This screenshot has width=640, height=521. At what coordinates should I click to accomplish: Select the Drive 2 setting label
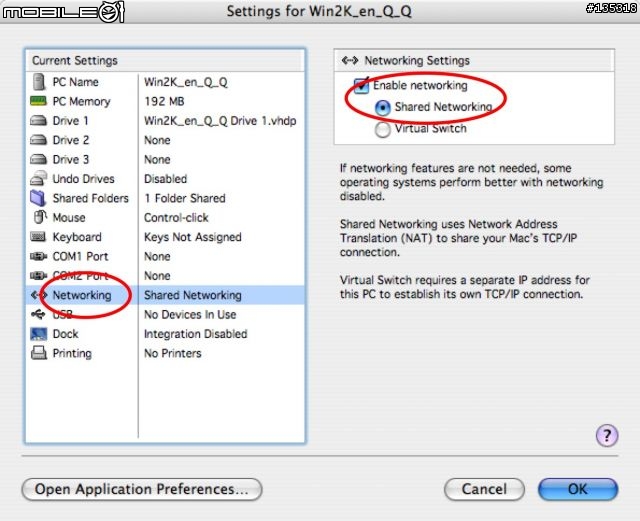click(71, 140)
